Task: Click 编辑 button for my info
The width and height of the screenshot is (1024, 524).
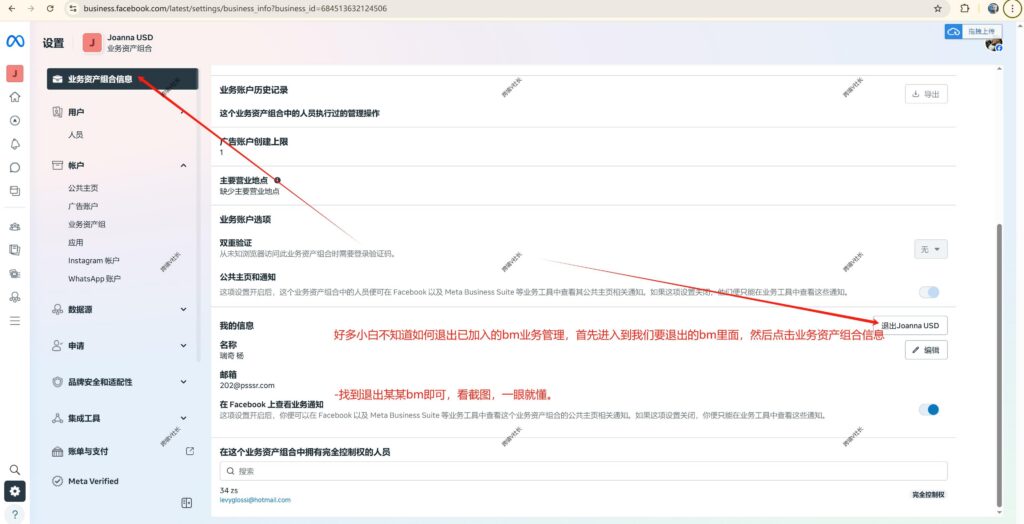Action: coord(926,350)
